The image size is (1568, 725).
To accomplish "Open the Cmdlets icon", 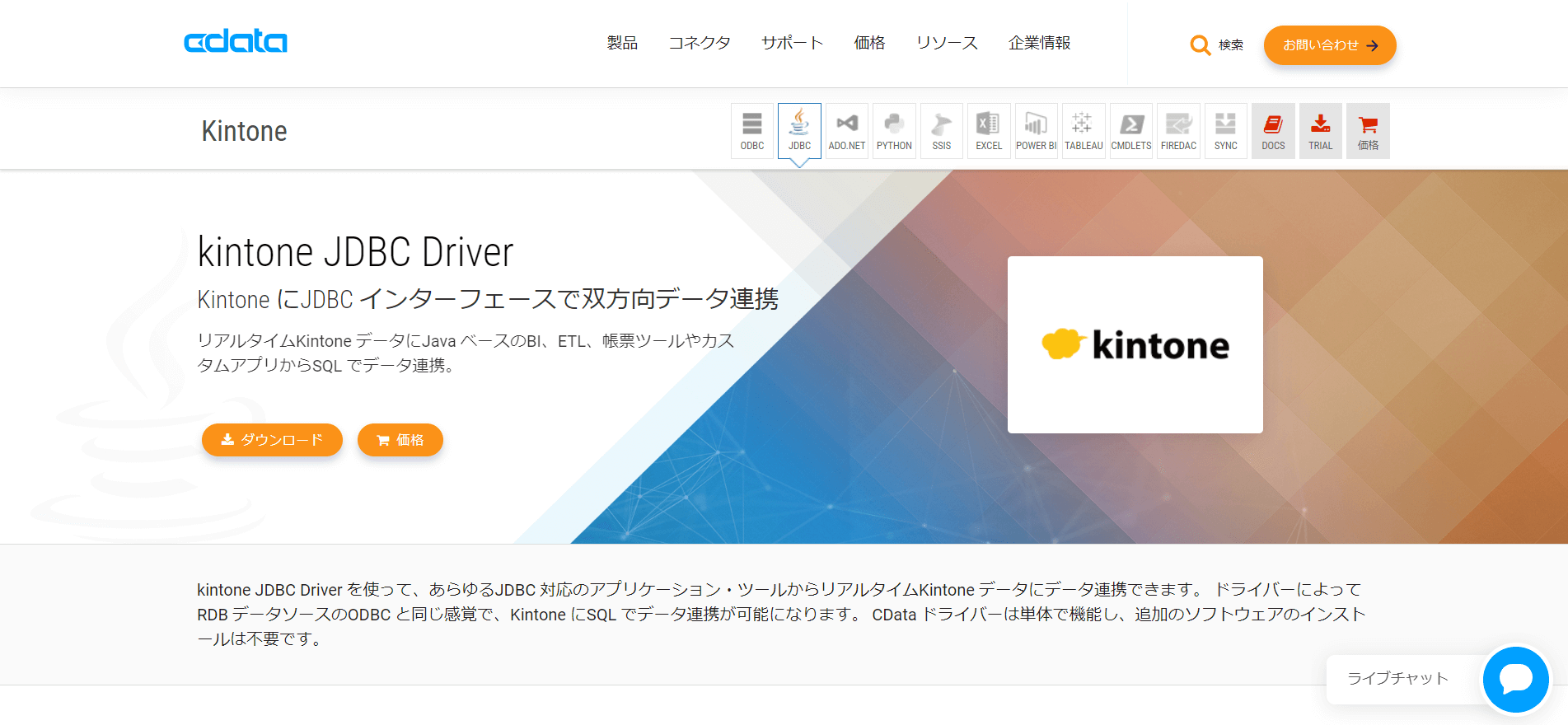I will point(1131,131).
